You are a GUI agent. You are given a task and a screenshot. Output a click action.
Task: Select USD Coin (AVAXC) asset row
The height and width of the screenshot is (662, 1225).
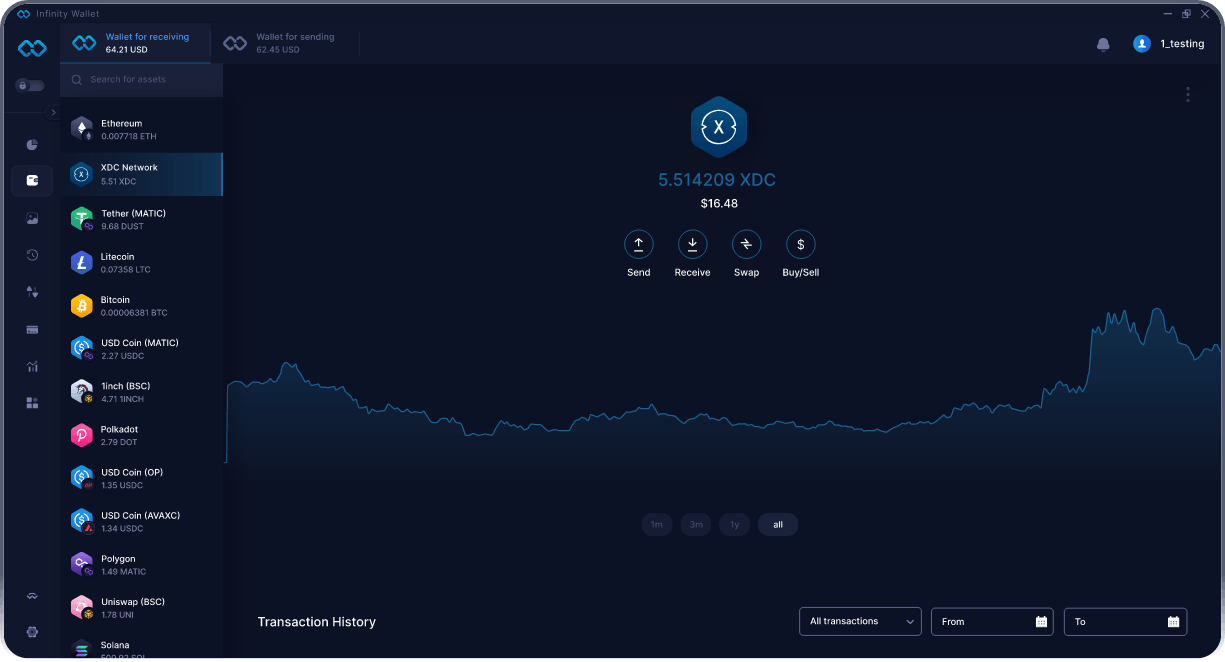142,521
